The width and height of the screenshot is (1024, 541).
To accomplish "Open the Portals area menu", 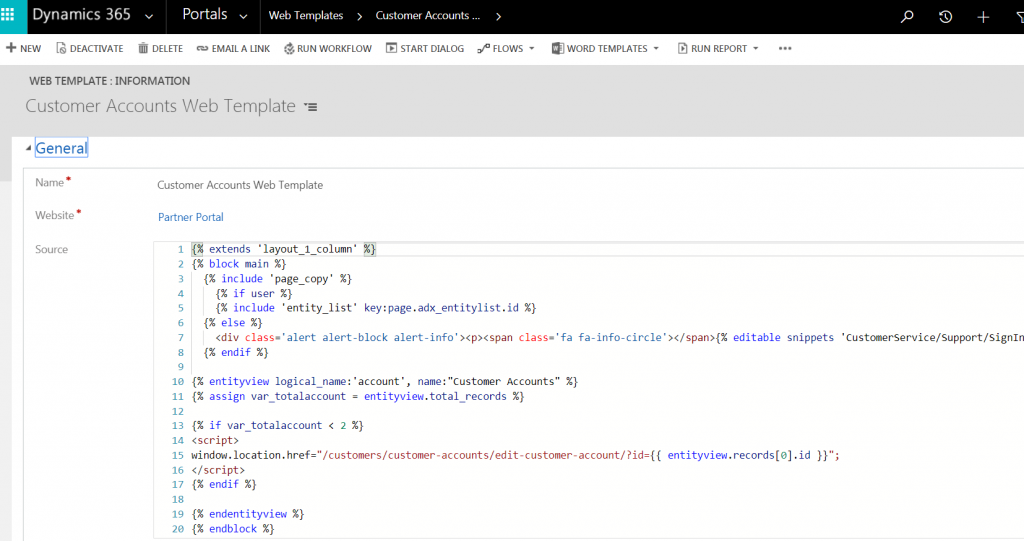I will [x=204, y=14].
